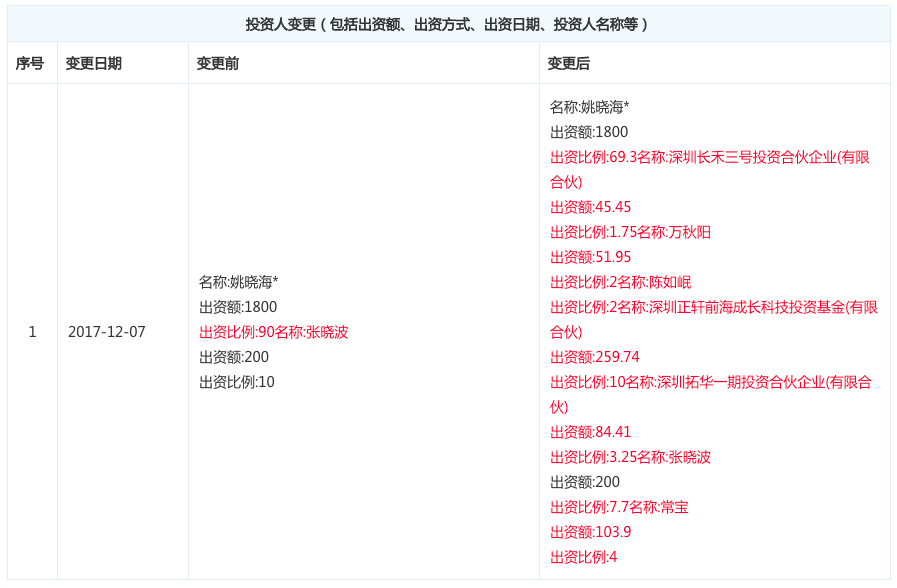Screen dimensions: 897x588
Task: Click red value 出资额:84.41
Action: (590, 432)
